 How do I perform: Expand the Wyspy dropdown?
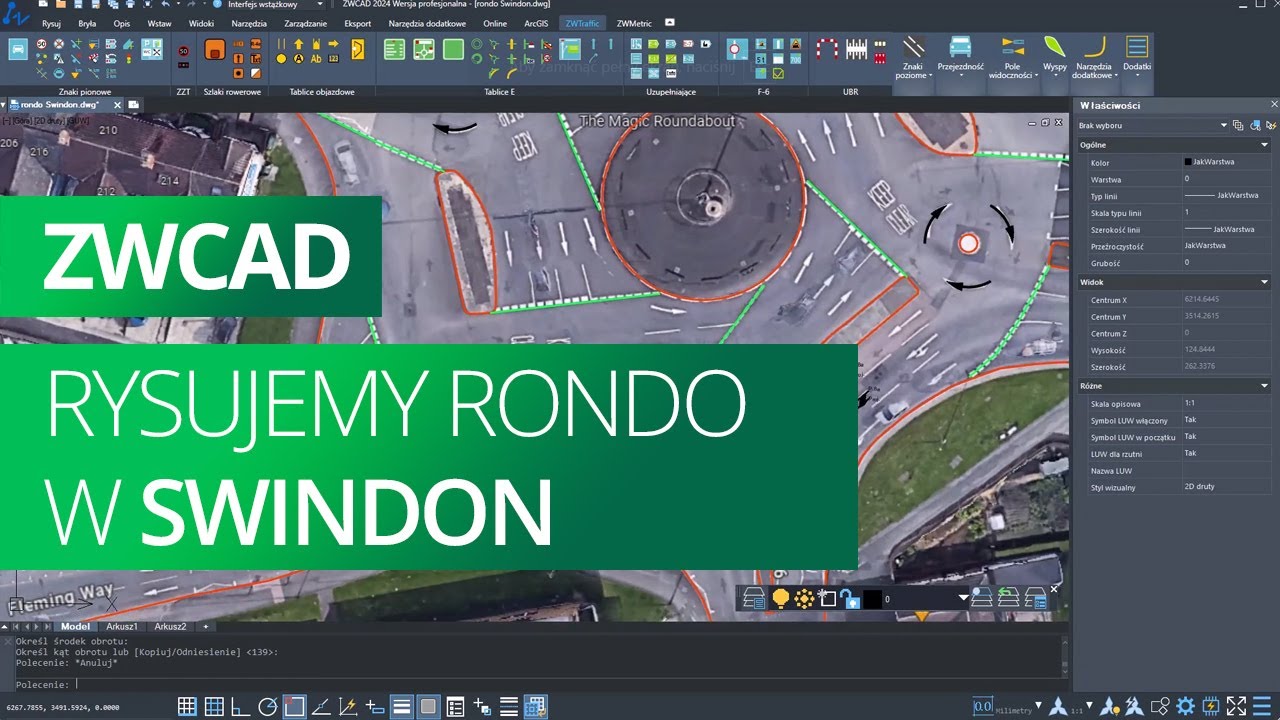(x=1054, y=55)
